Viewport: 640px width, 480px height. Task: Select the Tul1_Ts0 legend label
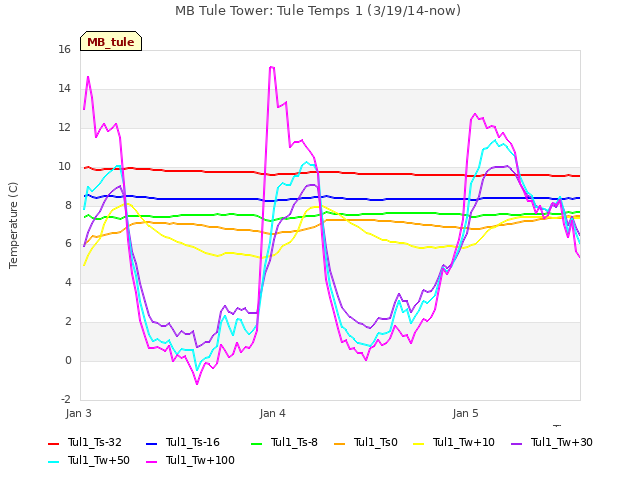pyautogui.click(x=376, y=442)
